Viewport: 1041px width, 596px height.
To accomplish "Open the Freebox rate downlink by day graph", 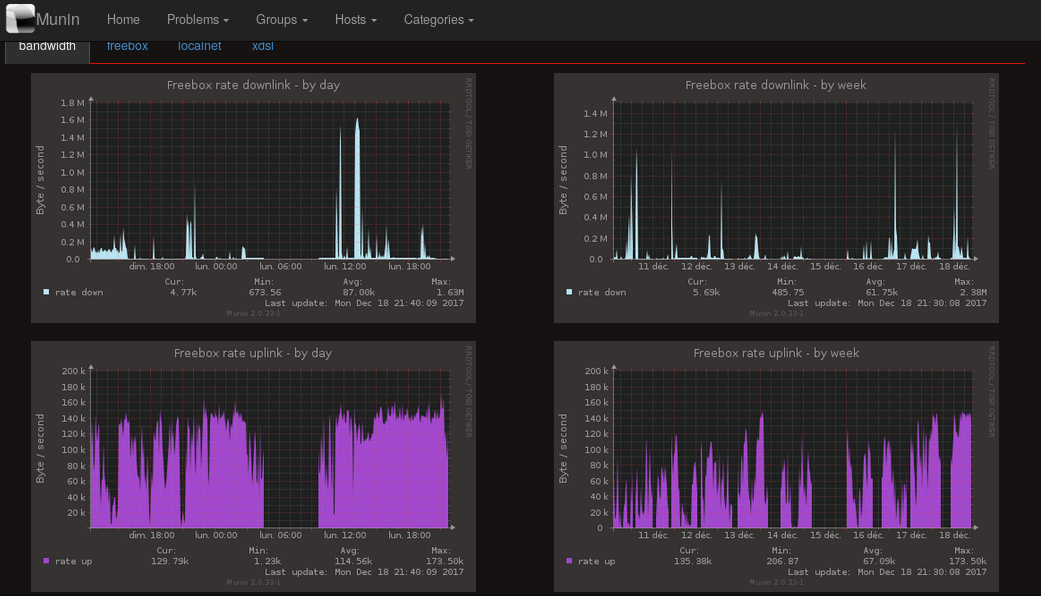I will 254,198.
